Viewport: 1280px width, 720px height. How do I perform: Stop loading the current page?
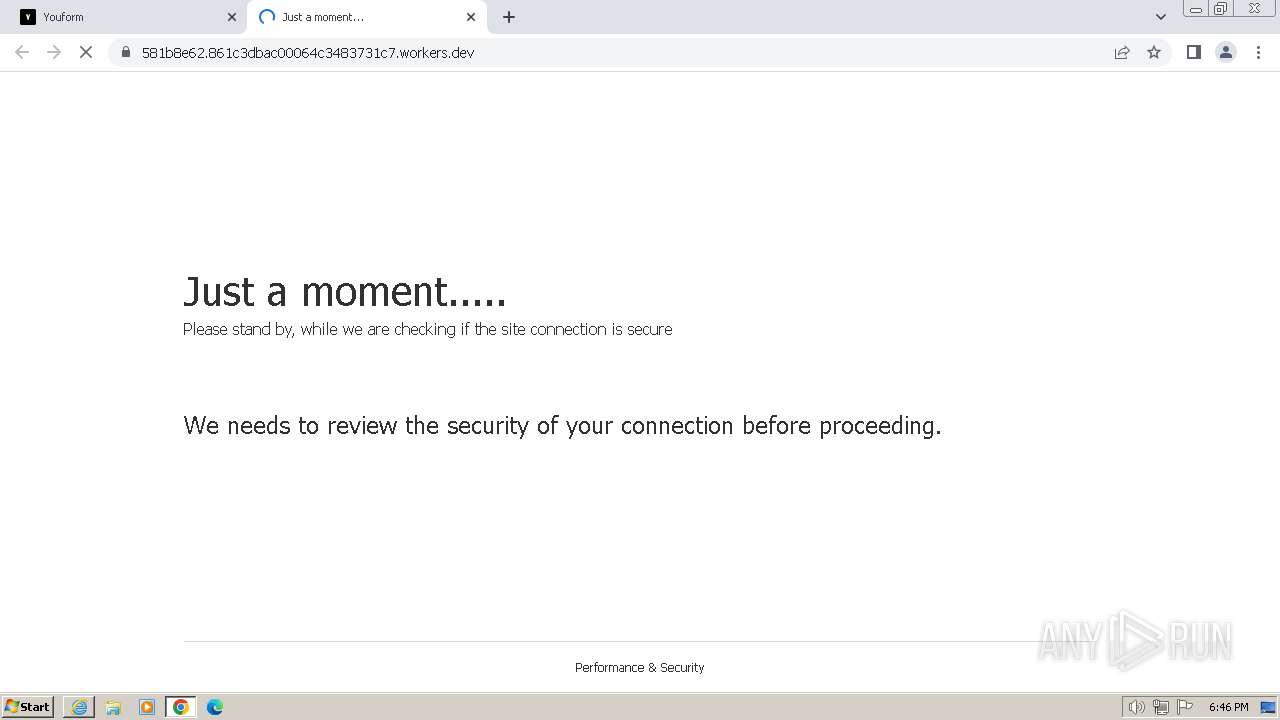(x=86, y=52)
